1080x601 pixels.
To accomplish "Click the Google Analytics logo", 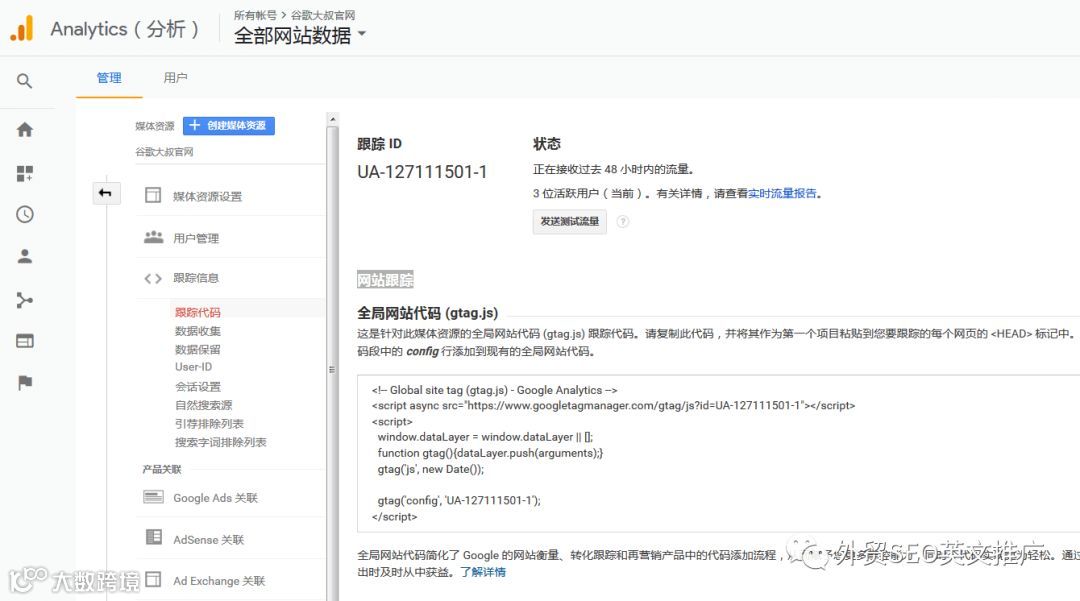I will tap(22, 29).
